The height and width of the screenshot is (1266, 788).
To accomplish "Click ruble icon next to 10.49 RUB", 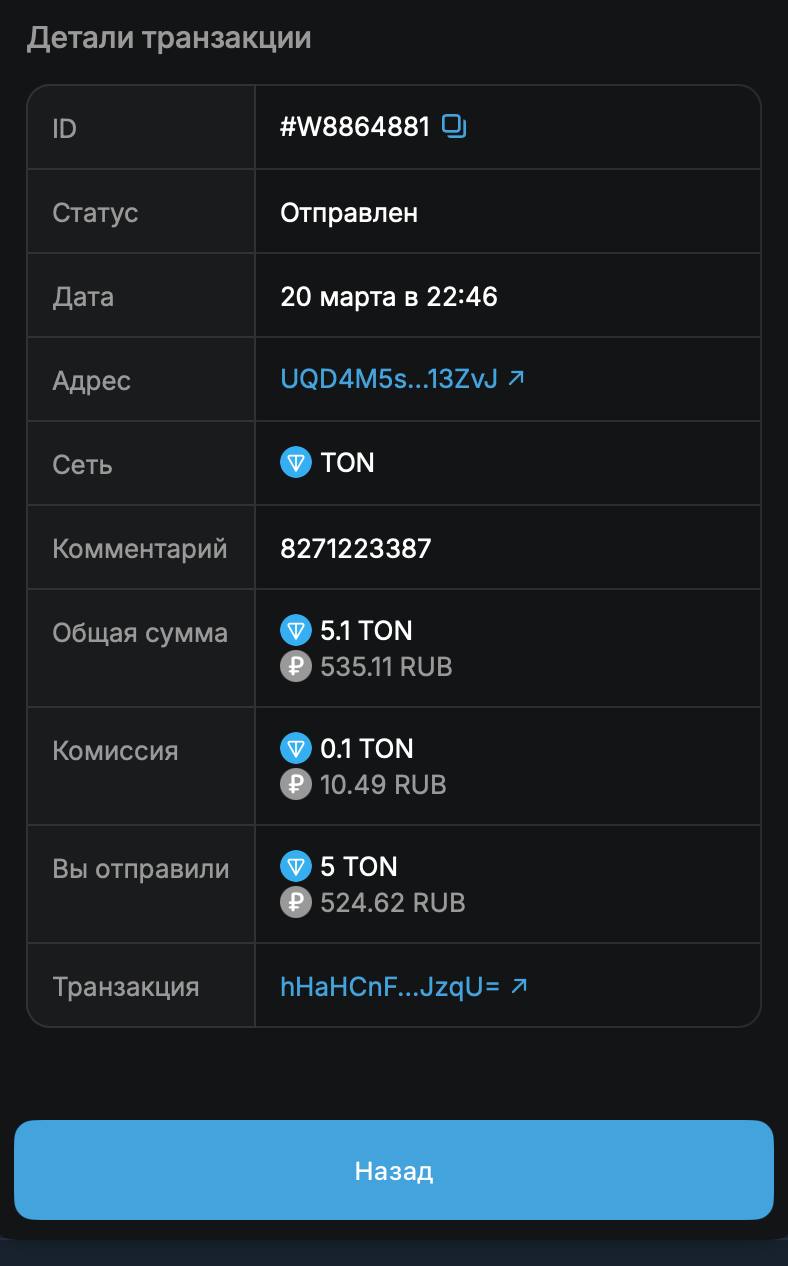I will 296,785.
